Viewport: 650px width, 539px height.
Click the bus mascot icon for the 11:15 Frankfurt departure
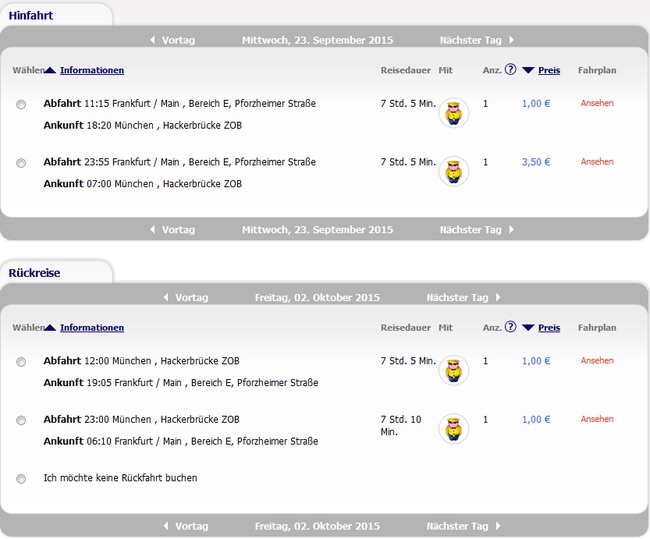455,112
